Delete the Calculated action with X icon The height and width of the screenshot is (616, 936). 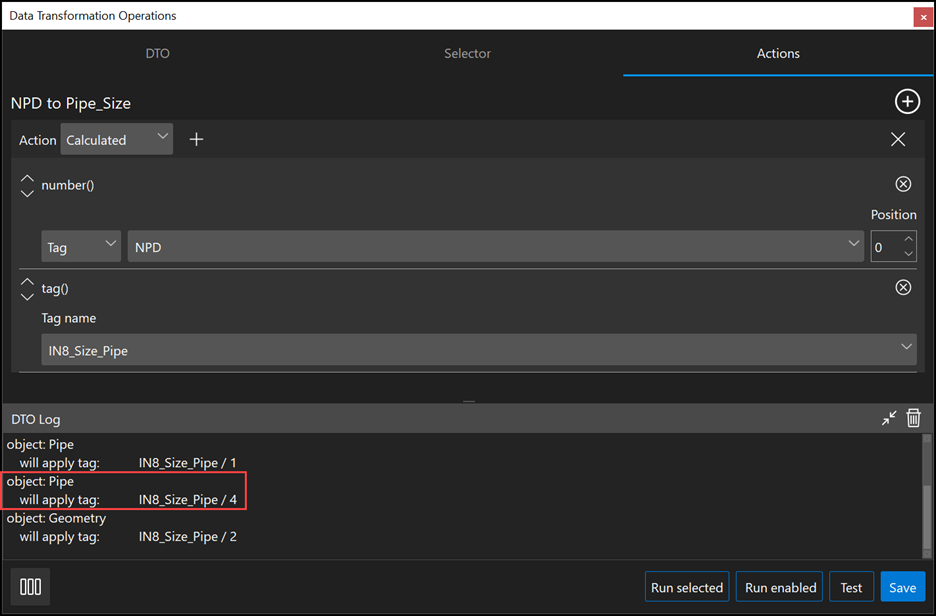tap(898, 140)
